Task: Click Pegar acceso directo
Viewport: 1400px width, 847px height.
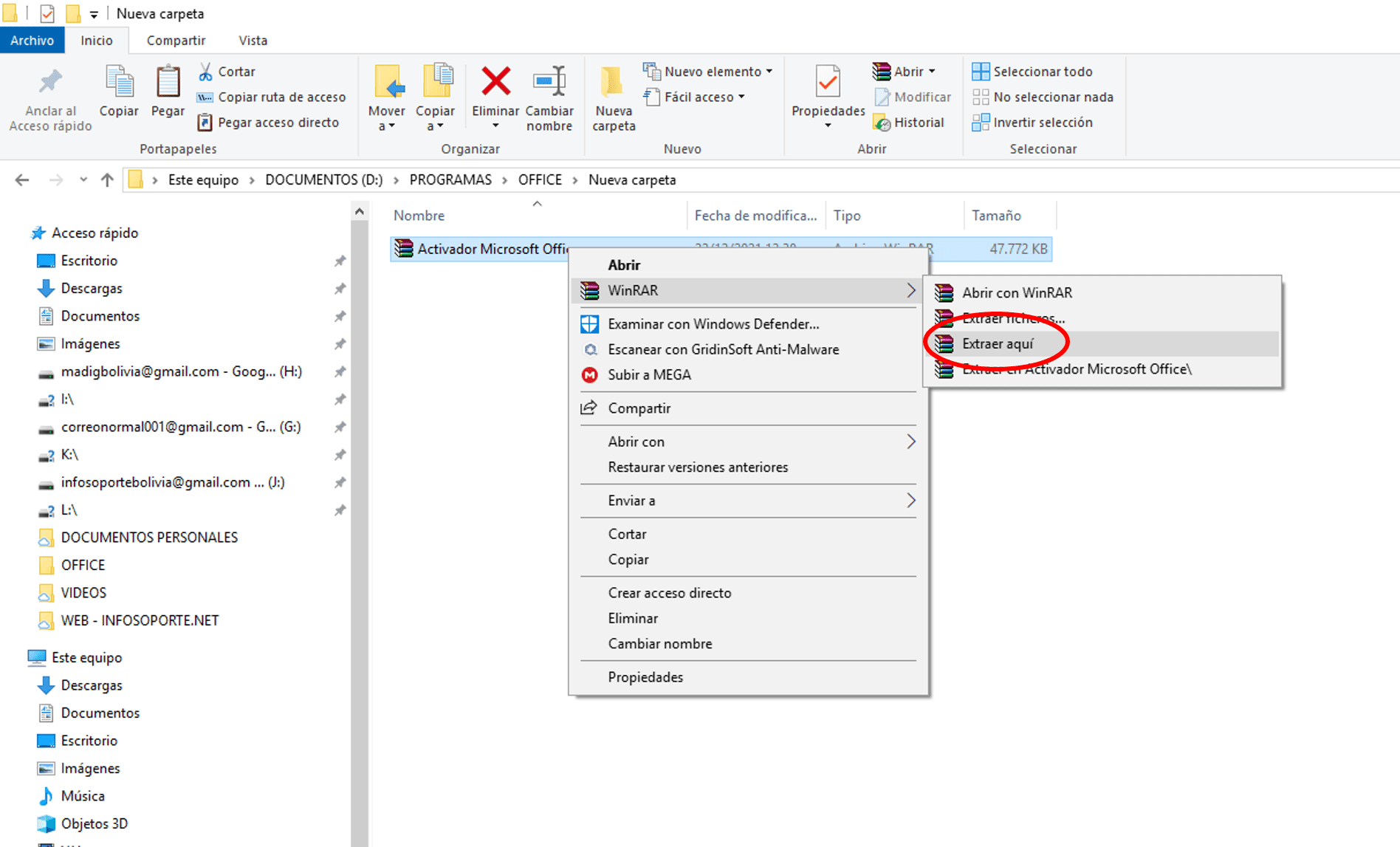Action: click(x=268, y=123)
